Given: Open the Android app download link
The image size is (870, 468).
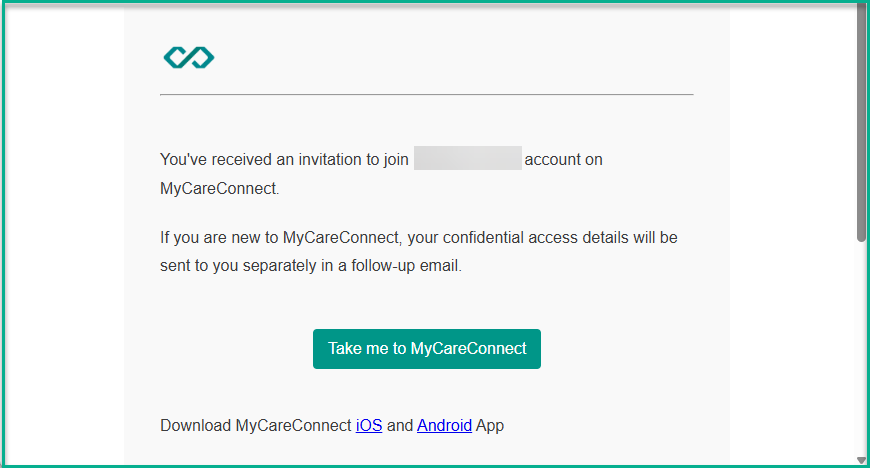Looking at the screenshot, I should [444, 425].
